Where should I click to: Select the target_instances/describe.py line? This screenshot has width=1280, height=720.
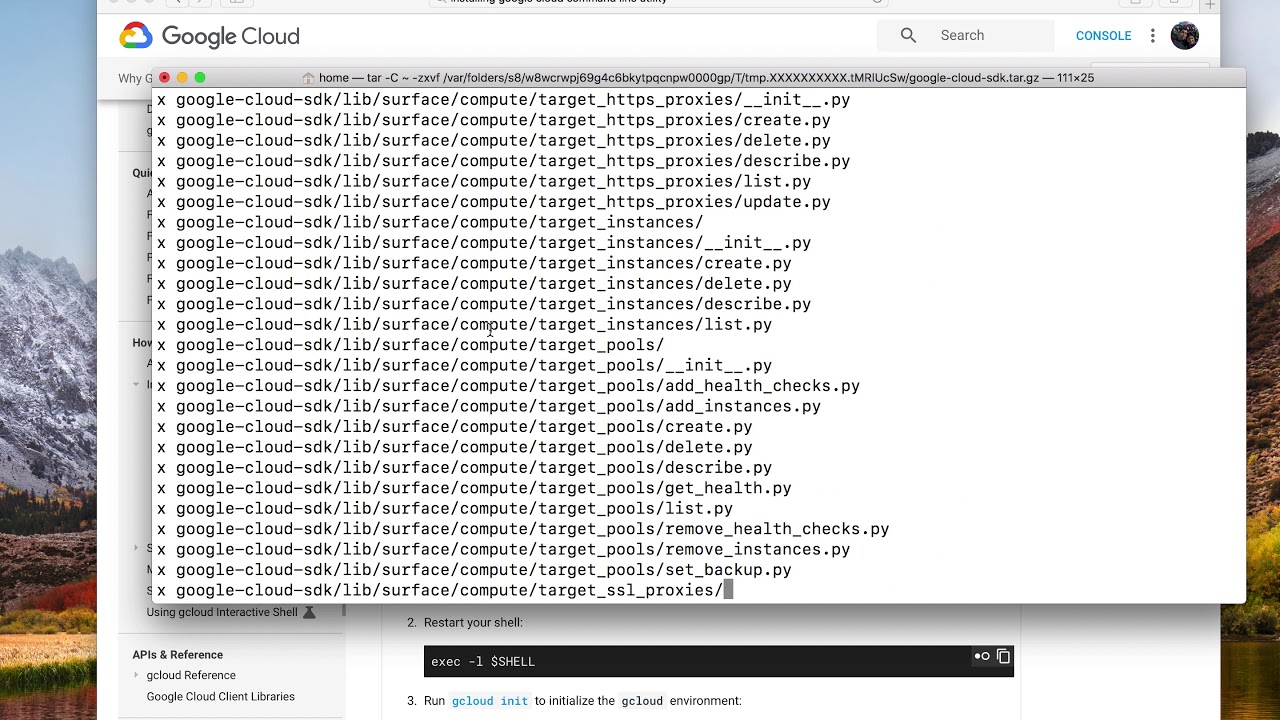coord(484,304)
